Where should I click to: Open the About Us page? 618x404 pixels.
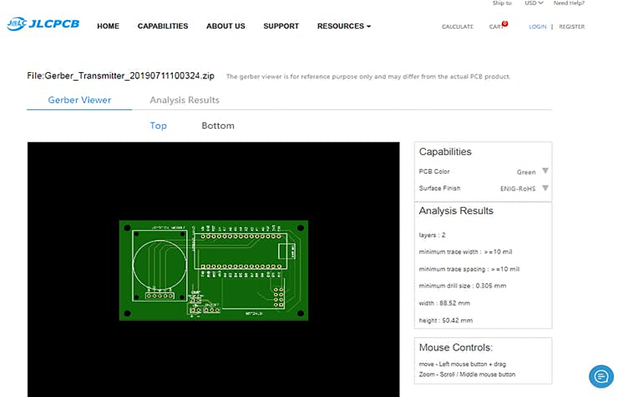[225, 26]
